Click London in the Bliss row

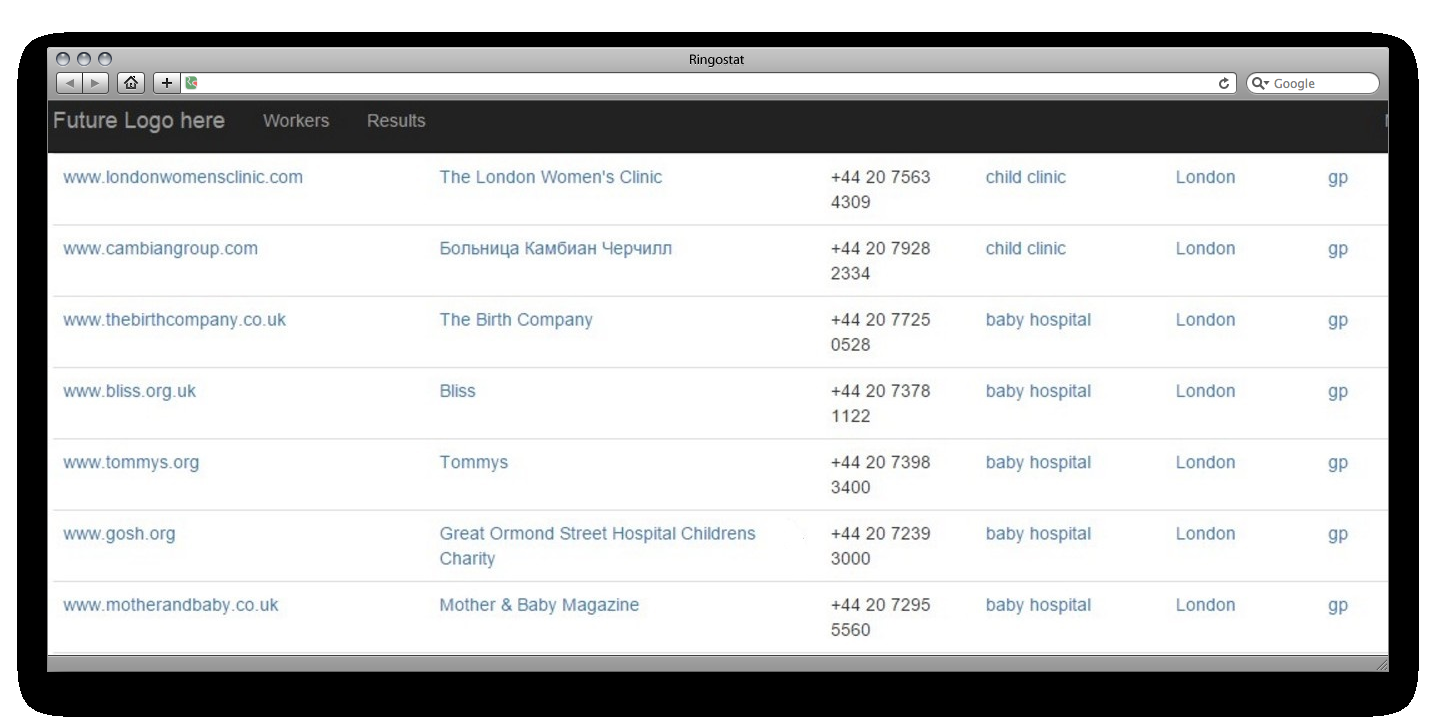1205,391
